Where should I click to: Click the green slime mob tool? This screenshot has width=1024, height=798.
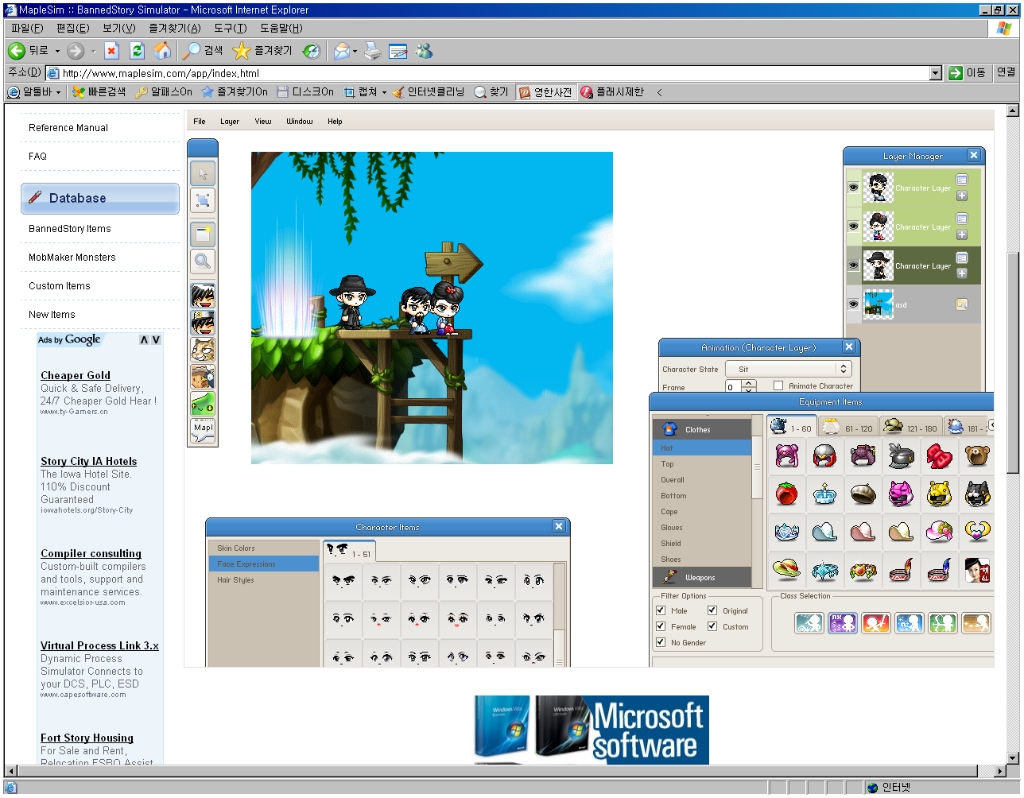coord(203,404)
